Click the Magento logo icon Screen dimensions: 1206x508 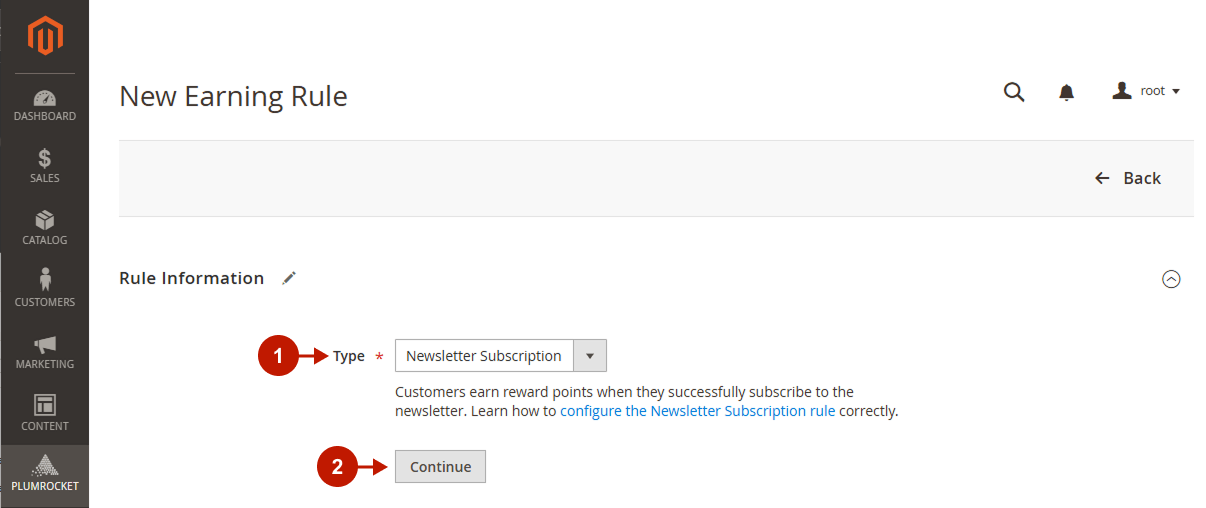pyautogui.click(x=45, y=36)
